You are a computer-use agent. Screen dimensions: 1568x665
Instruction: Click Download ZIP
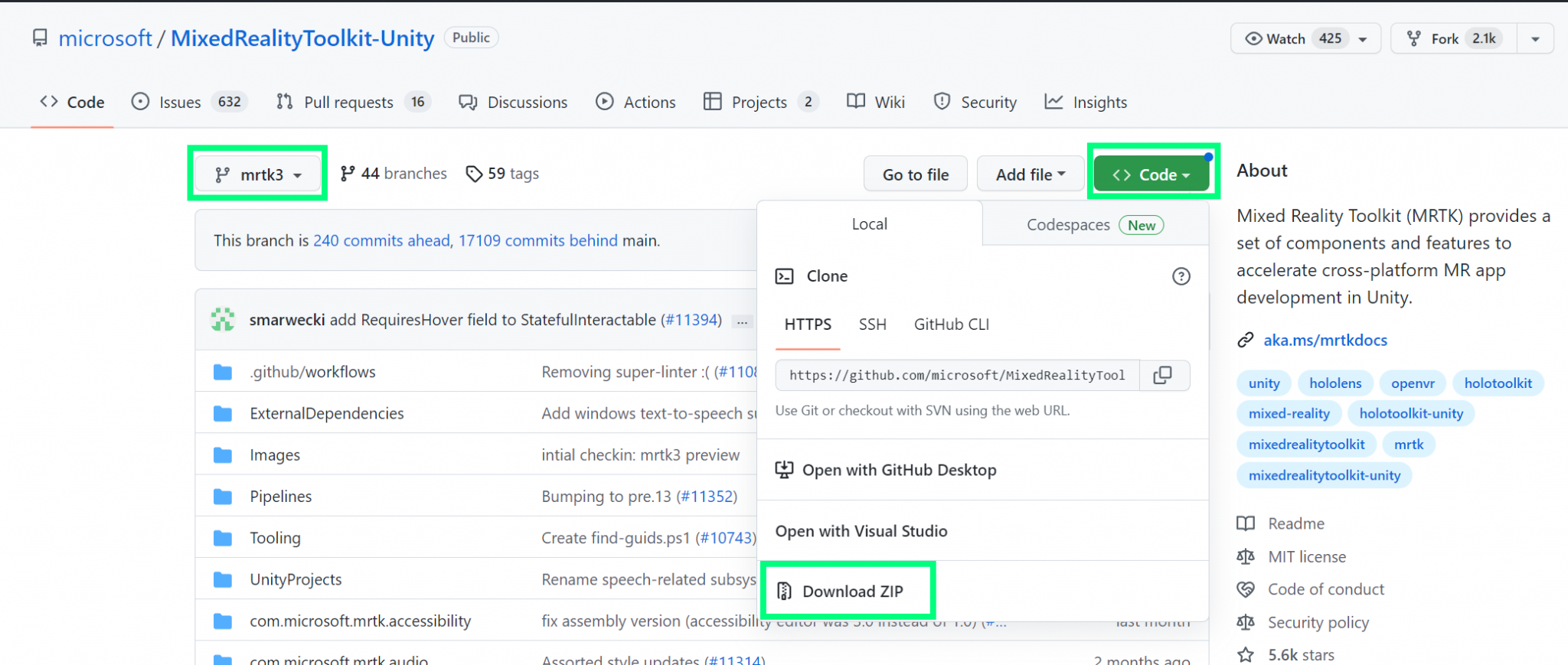pyautogui.click(x=852, y=592)
